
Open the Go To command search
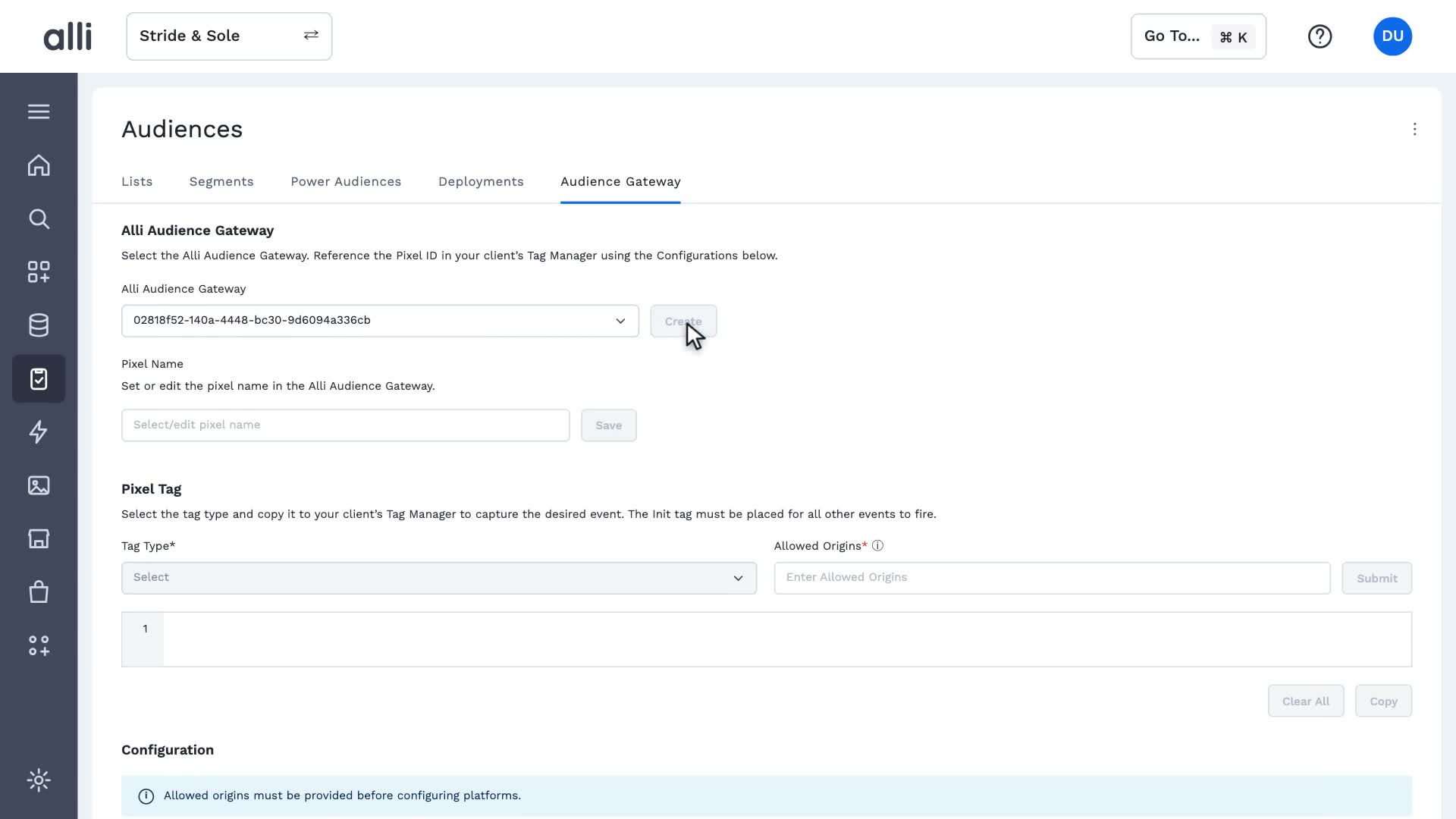pos(1198,36)
